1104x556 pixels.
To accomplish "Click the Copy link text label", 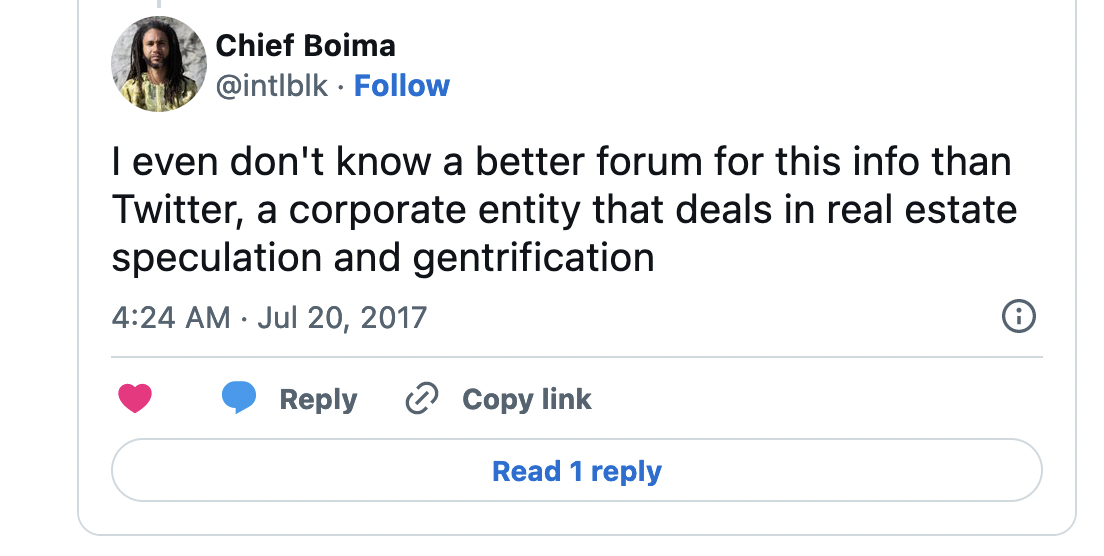I will (527, 399).
